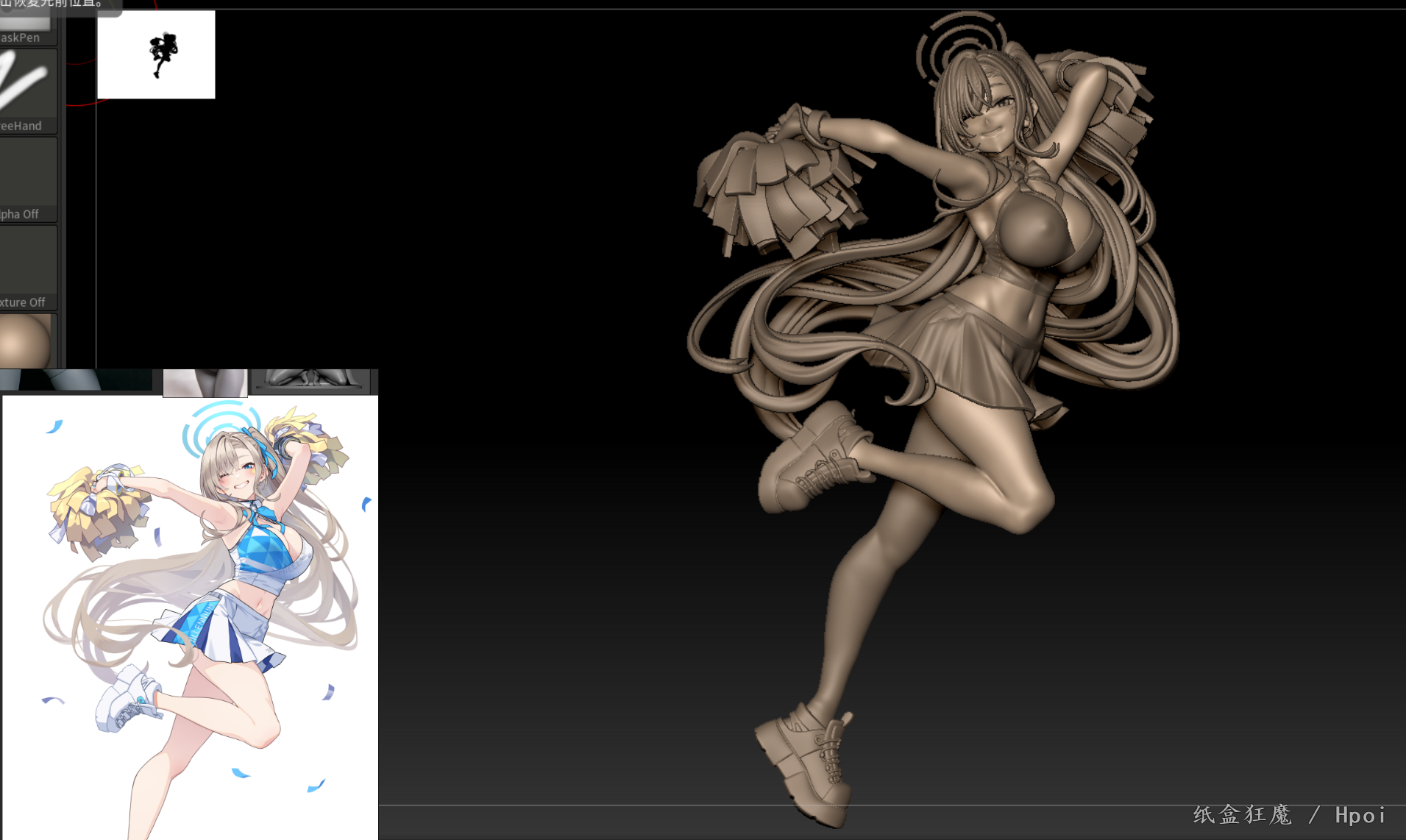Select the kneeling figure reference thumbnail
The image size is (1406, 840).
pyautogui.click(x=311, y=380)
